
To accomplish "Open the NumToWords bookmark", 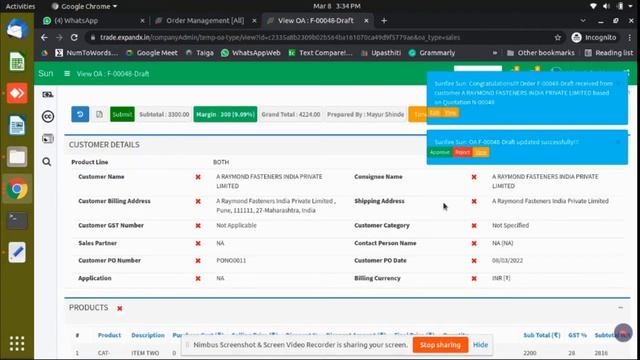I will (87, 53).
